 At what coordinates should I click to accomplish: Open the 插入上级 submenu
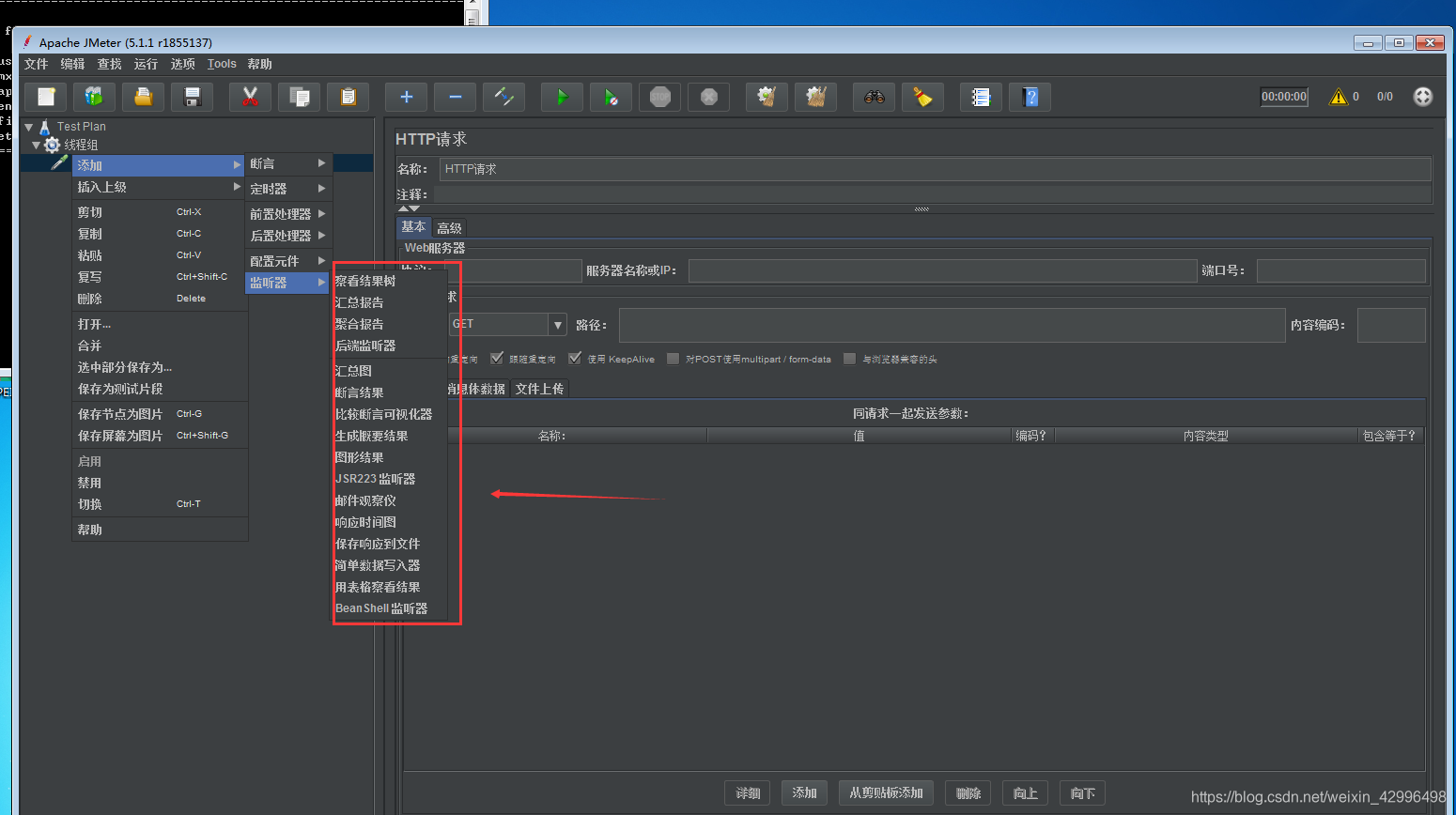(x=159, y=187)
